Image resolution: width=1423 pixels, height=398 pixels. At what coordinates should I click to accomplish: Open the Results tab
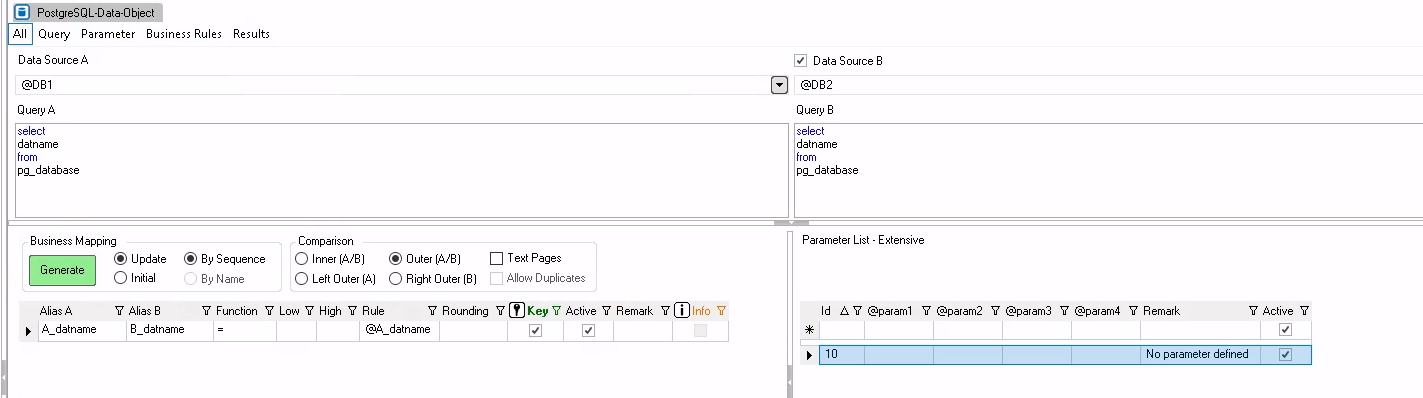point(251,34)
